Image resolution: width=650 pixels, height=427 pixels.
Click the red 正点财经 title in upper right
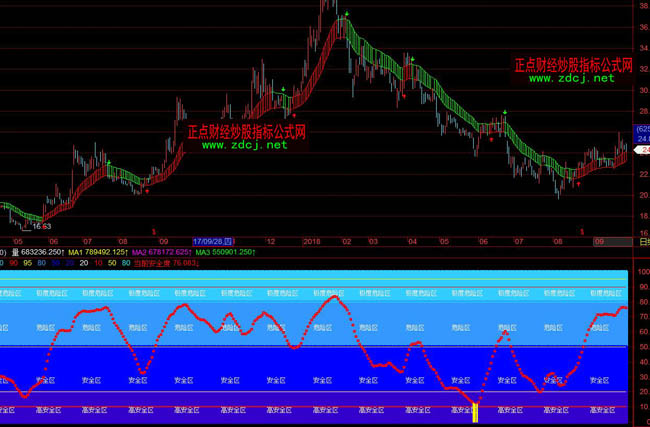pyautogui.click(x=573, y=64)
